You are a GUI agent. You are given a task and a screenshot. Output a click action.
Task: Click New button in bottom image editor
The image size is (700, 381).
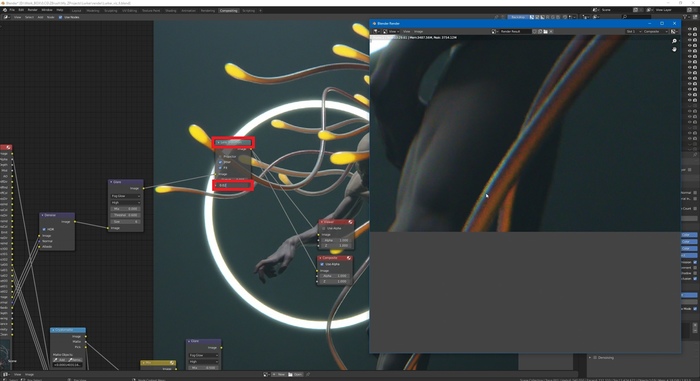point(279,374)
